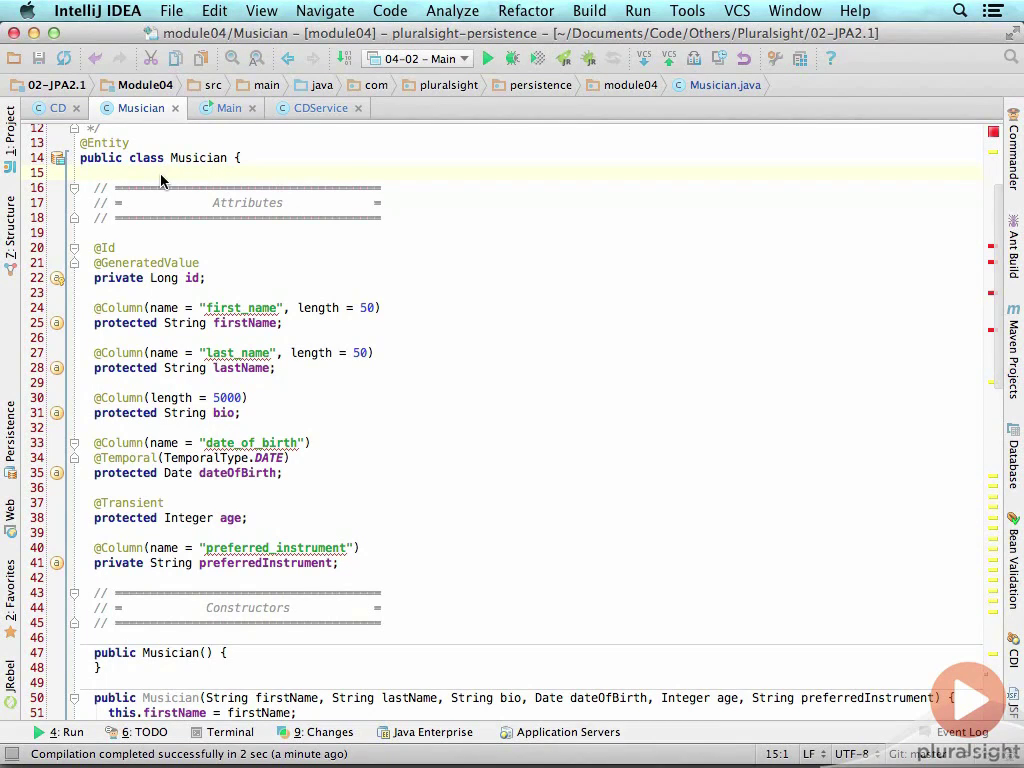Click the Debug bug icon

pyautogui.click(x=512, y=59)
